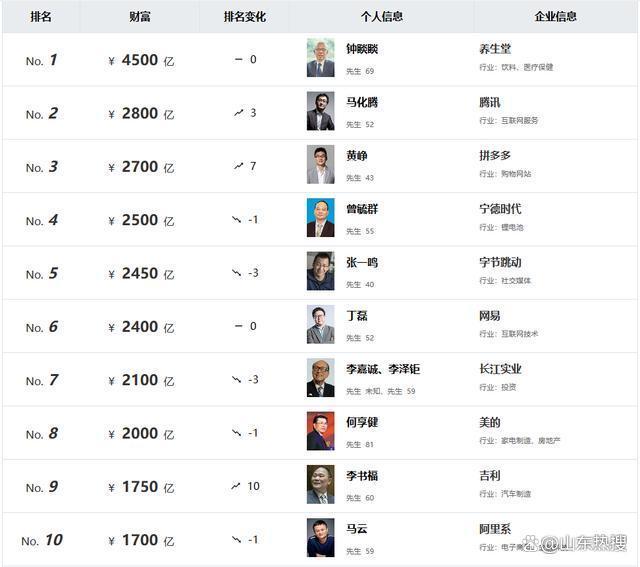Image resolution: width=640 pixels, height=567 pixels.
Task: Click 何享健's portrait photo
Action: pos(320,431)
